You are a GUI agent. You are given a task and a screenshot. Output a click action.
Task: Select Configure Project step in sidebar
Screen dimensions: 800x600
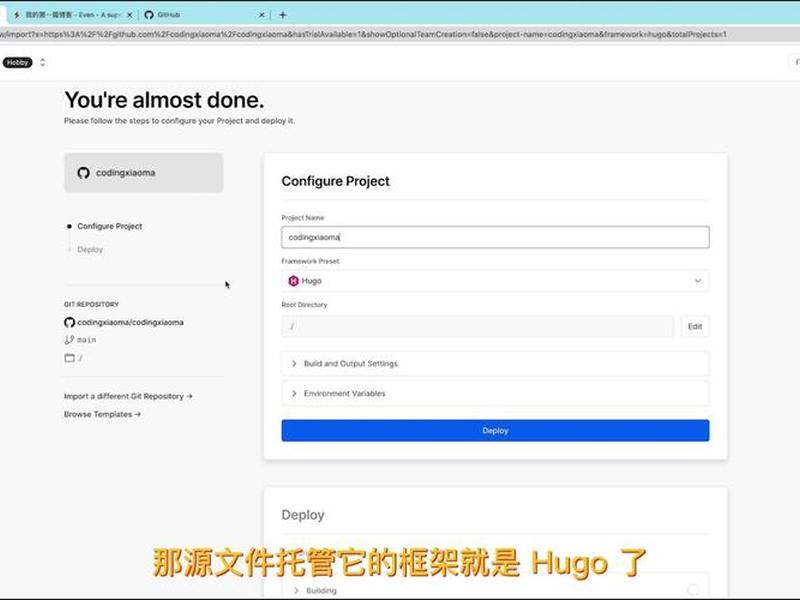pos(110,226)
